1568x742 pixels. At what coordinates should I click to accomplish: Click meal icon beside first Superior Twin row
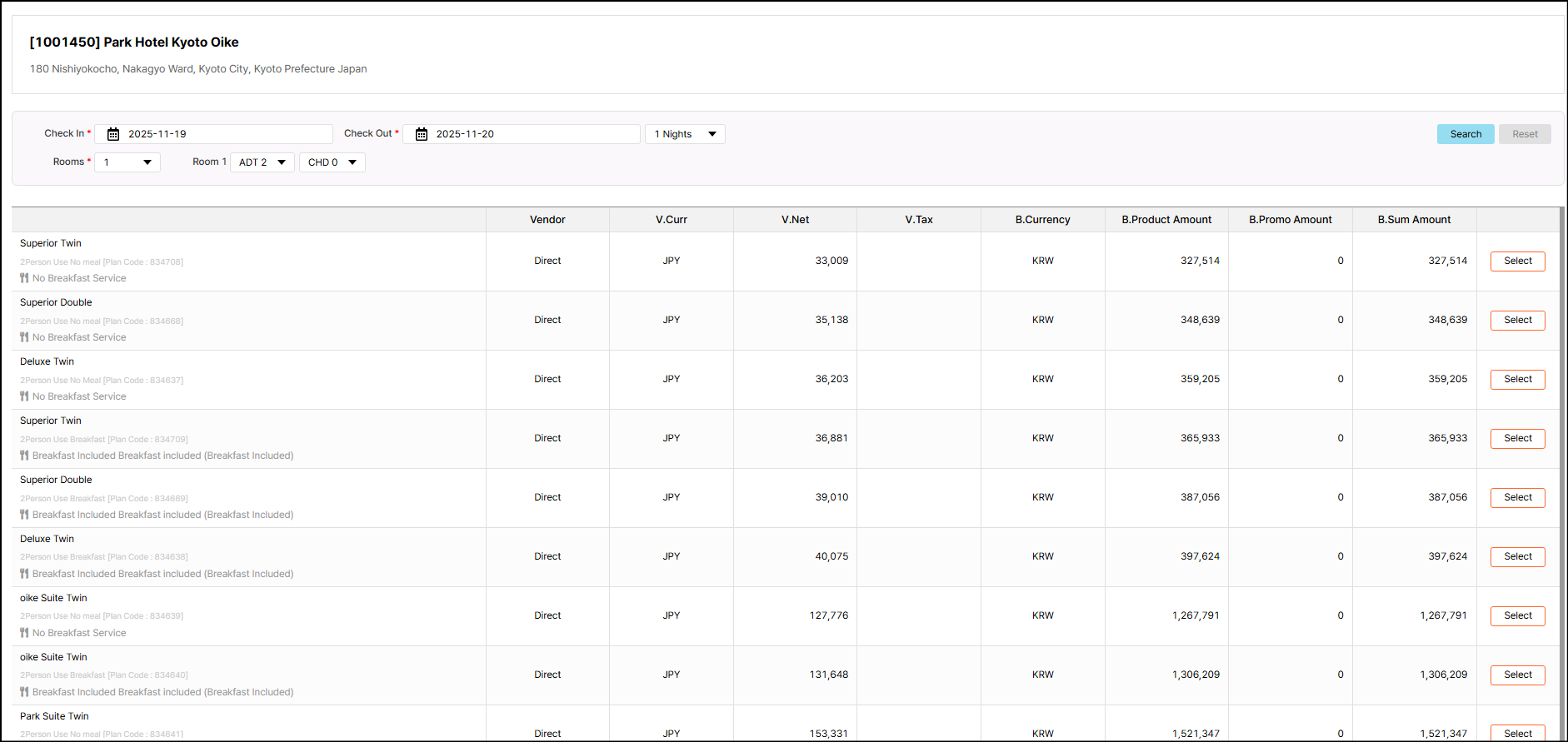pyautogui.click(x=24, y=278)
